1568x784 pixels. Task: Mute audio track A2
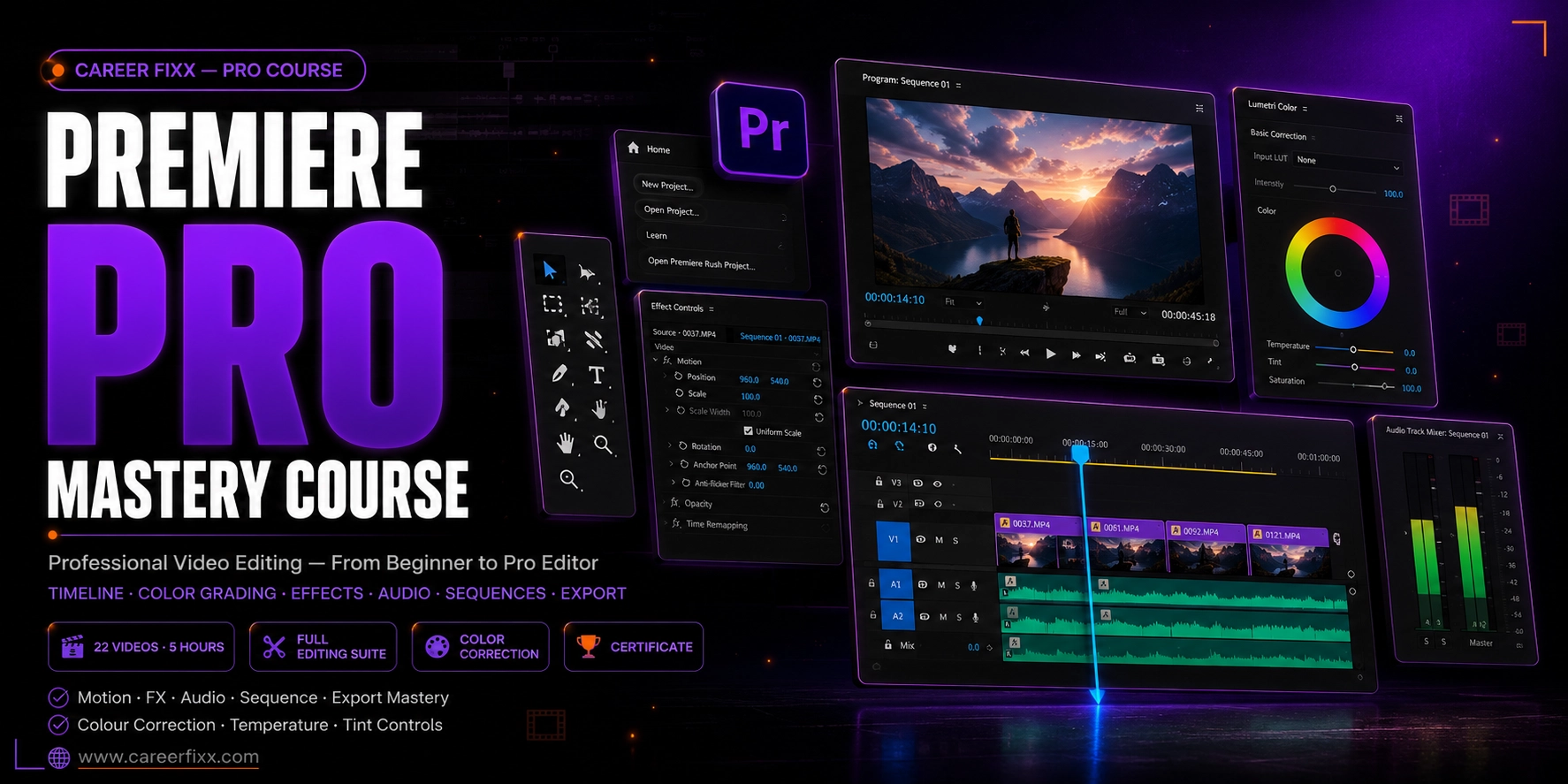tap(943, 617)
